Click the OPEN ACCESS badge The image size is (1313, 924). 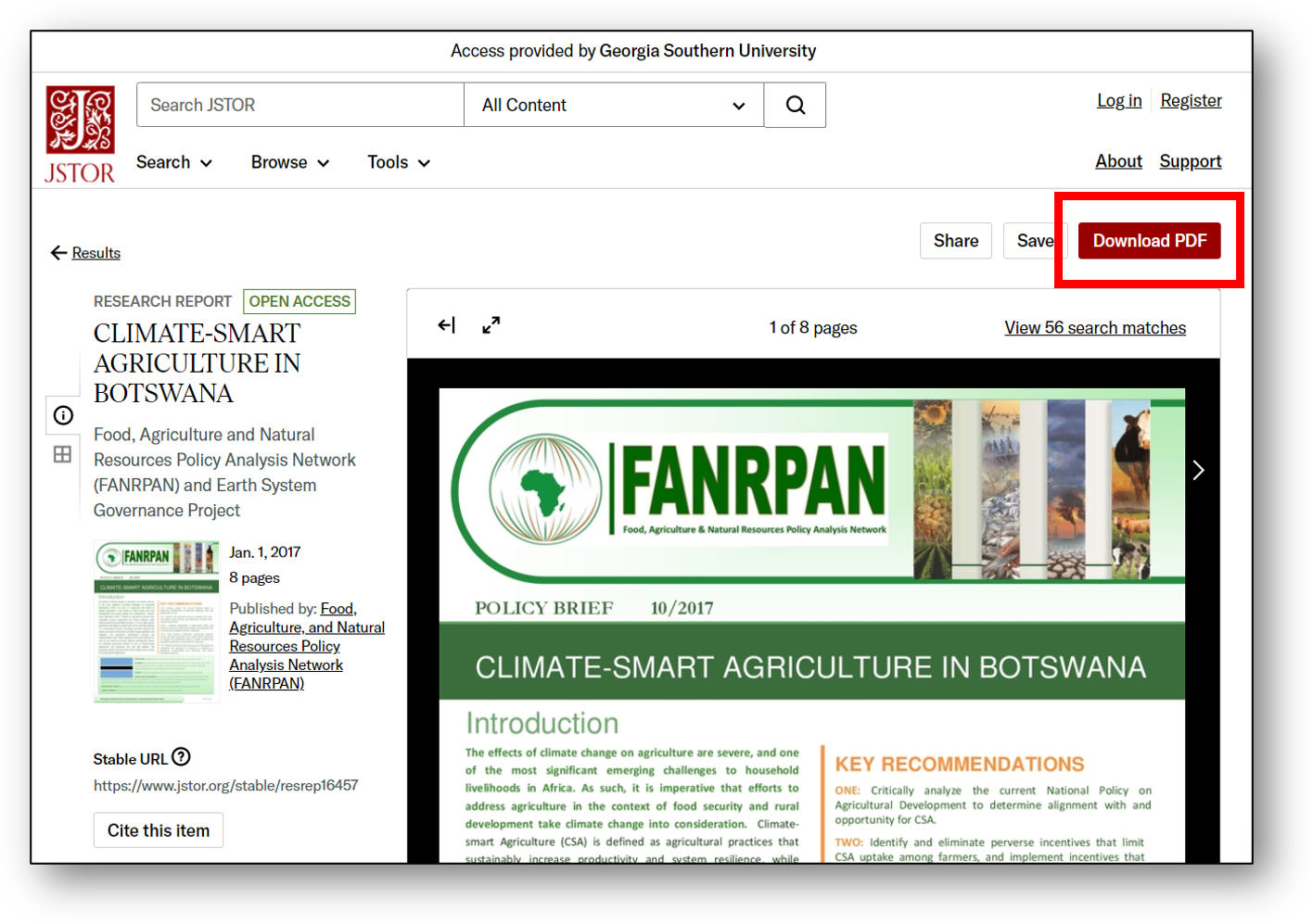click(x=300, y=301)
